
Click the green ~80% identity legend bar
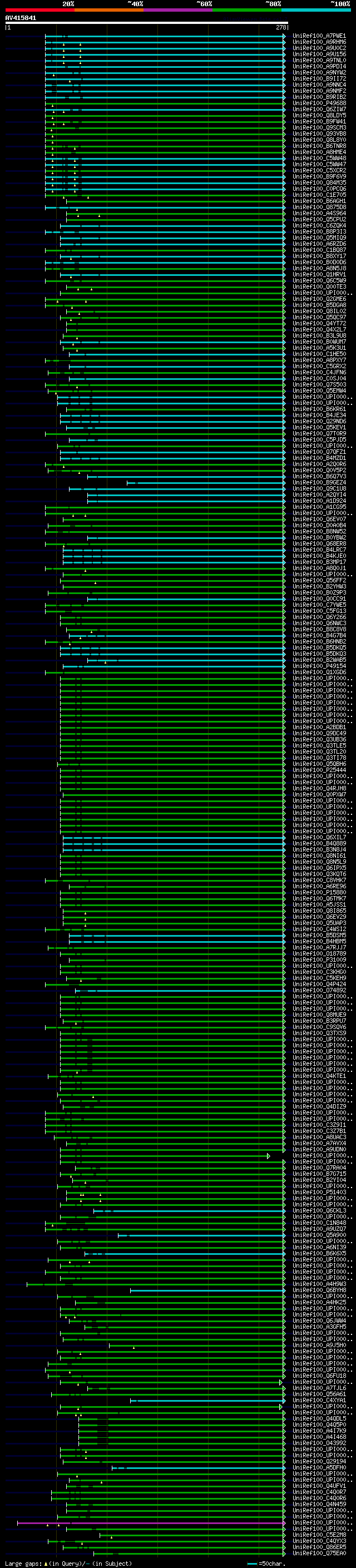pyautogui.click(x=247, y=10)
